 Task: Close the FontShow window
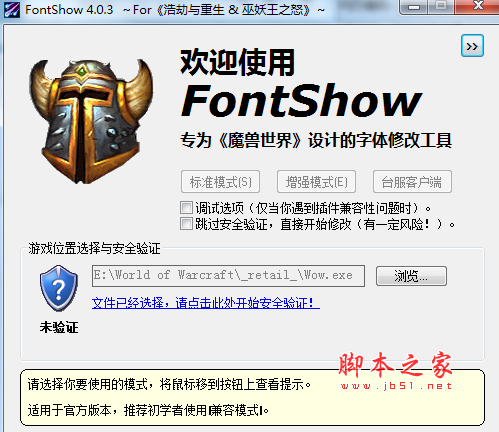coord(479,6)
